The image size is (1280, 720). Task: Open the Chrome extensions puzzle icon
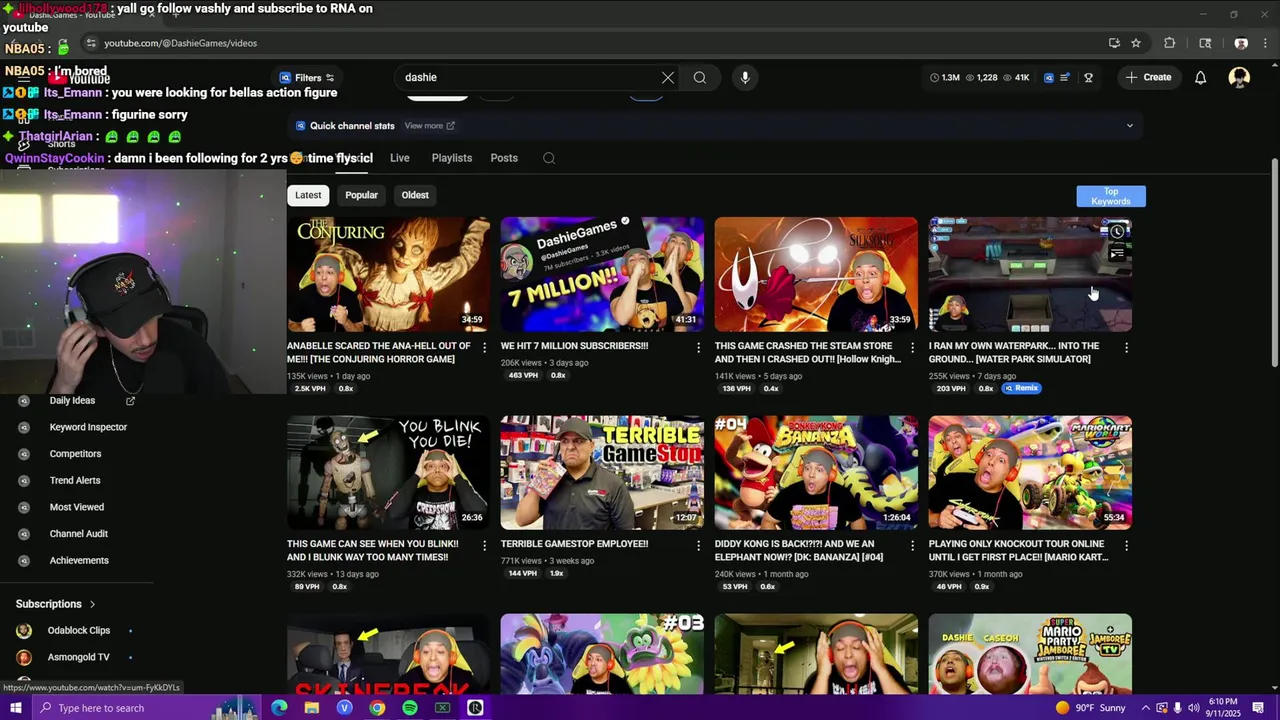[x=1169, y=43]
